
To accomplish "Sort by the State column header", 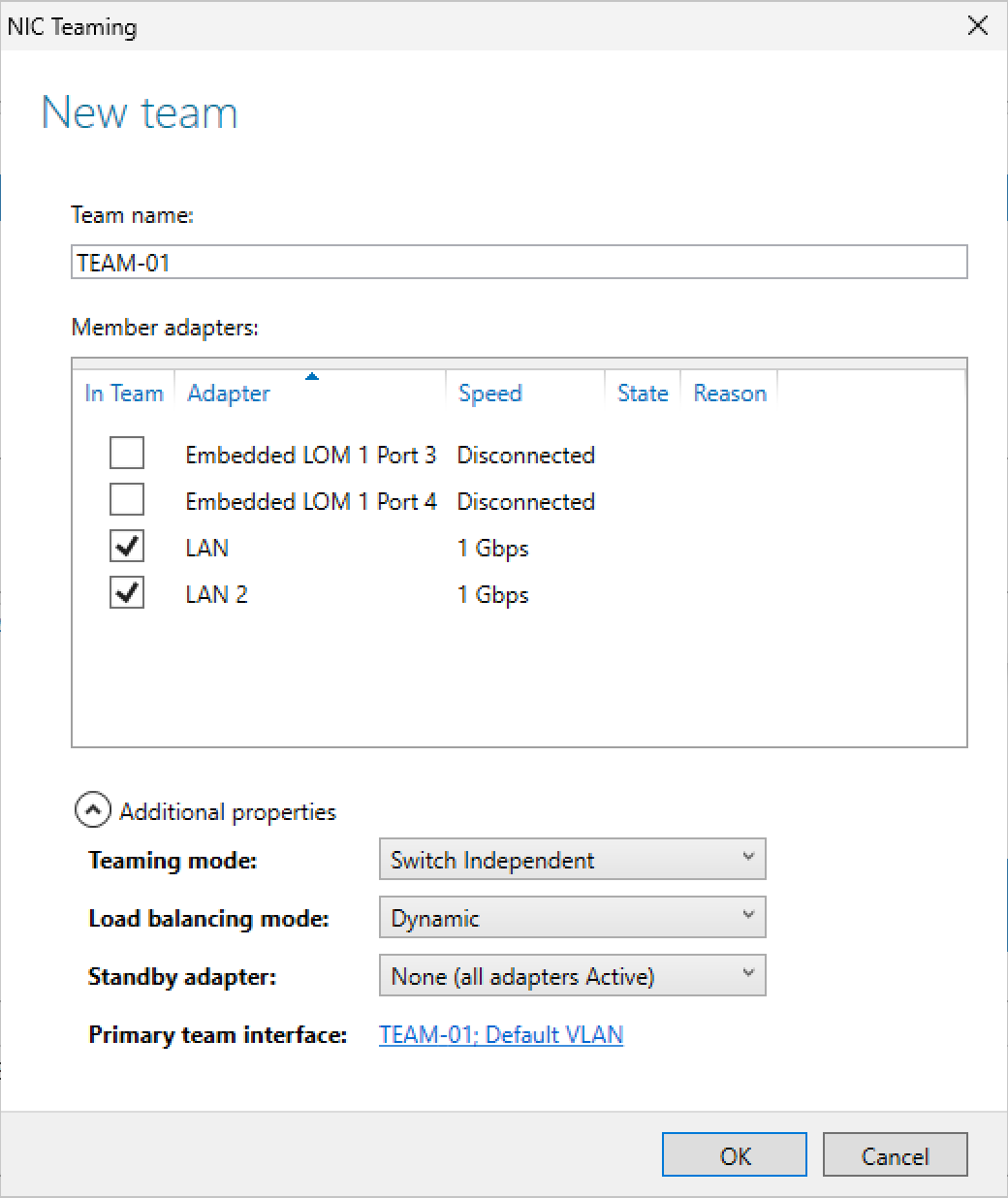I will (643, 394).
